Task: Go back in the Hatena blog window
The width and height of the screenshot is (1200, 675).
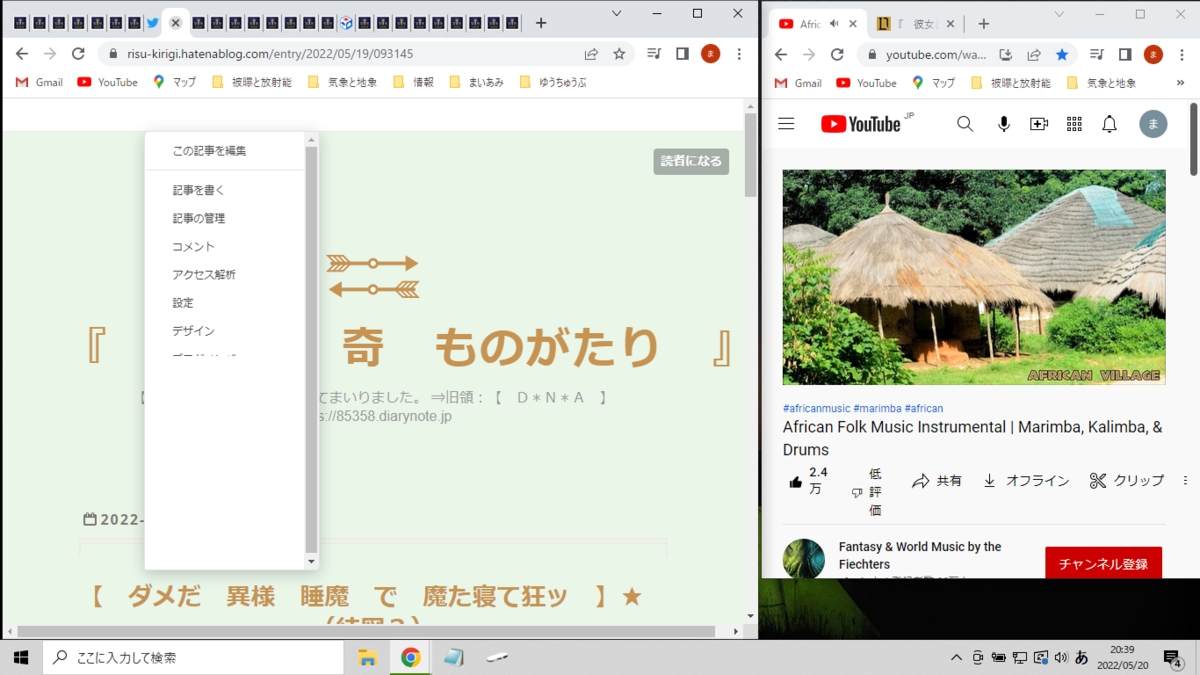Action: [x=22, y=54]
